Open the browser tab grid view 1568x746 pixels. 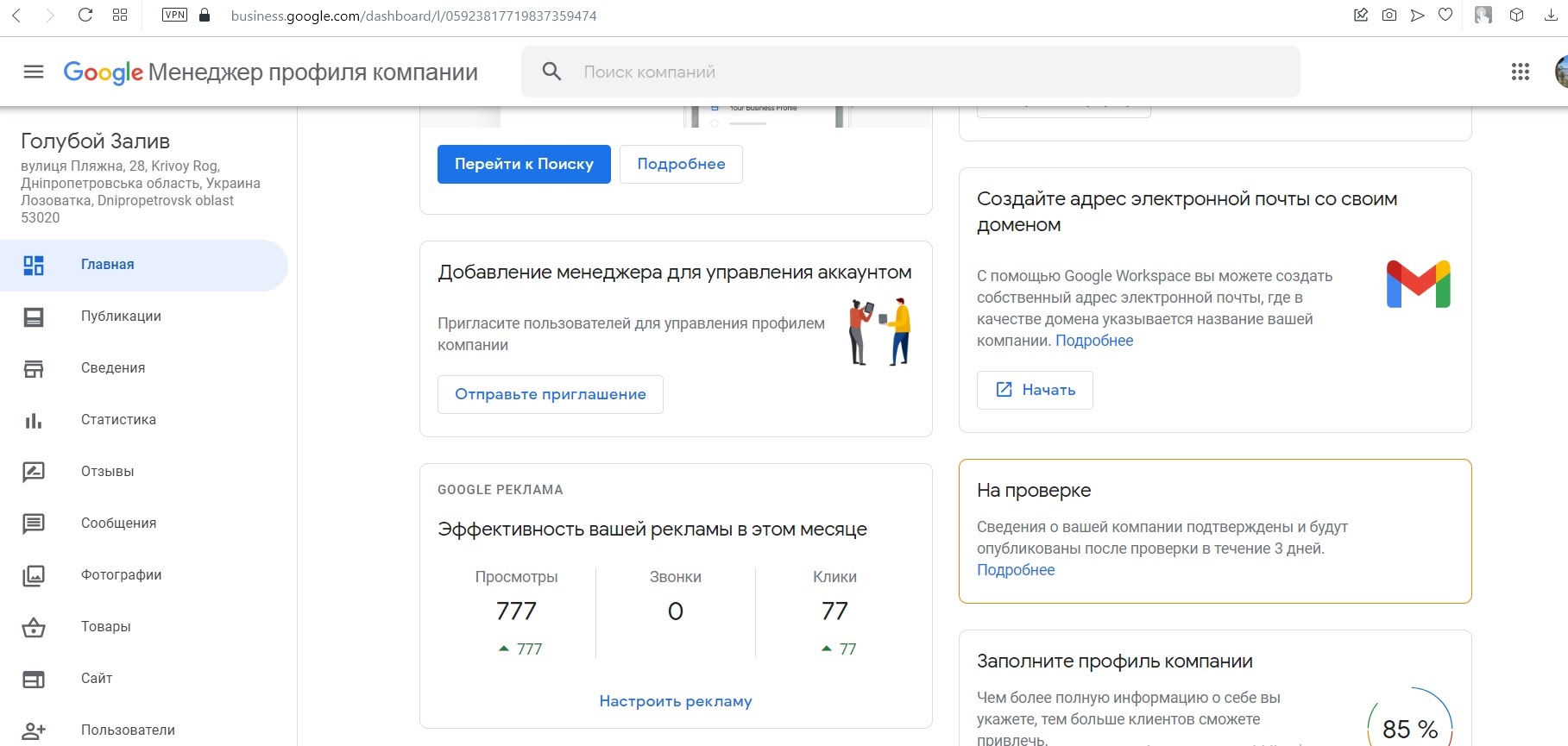tap(120, 15)
